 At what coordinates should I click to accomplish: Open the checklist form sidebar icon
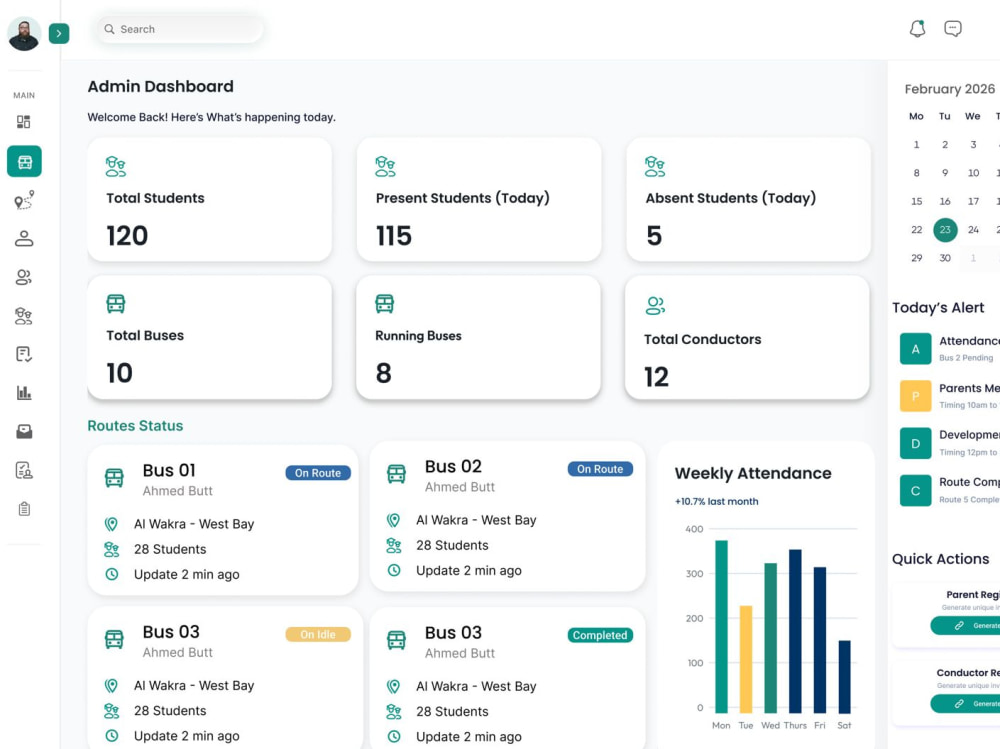24,354
